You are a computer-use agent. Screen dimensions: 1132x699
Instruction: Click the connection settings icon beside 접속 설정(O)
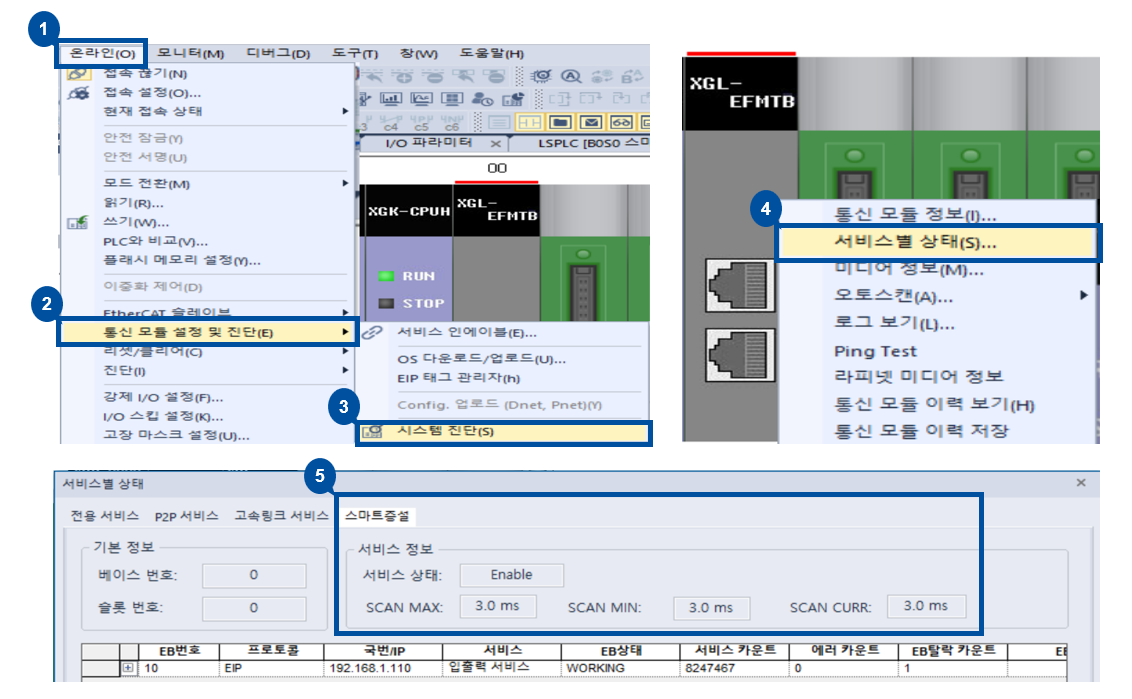[x=79, y=95]
